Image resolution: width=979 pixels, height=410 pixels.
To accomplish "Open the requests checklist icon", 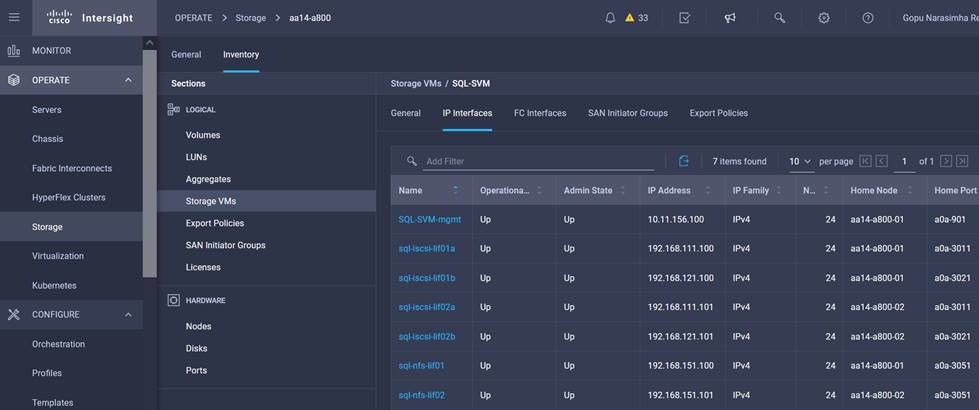I will click(x=684, y=18).
